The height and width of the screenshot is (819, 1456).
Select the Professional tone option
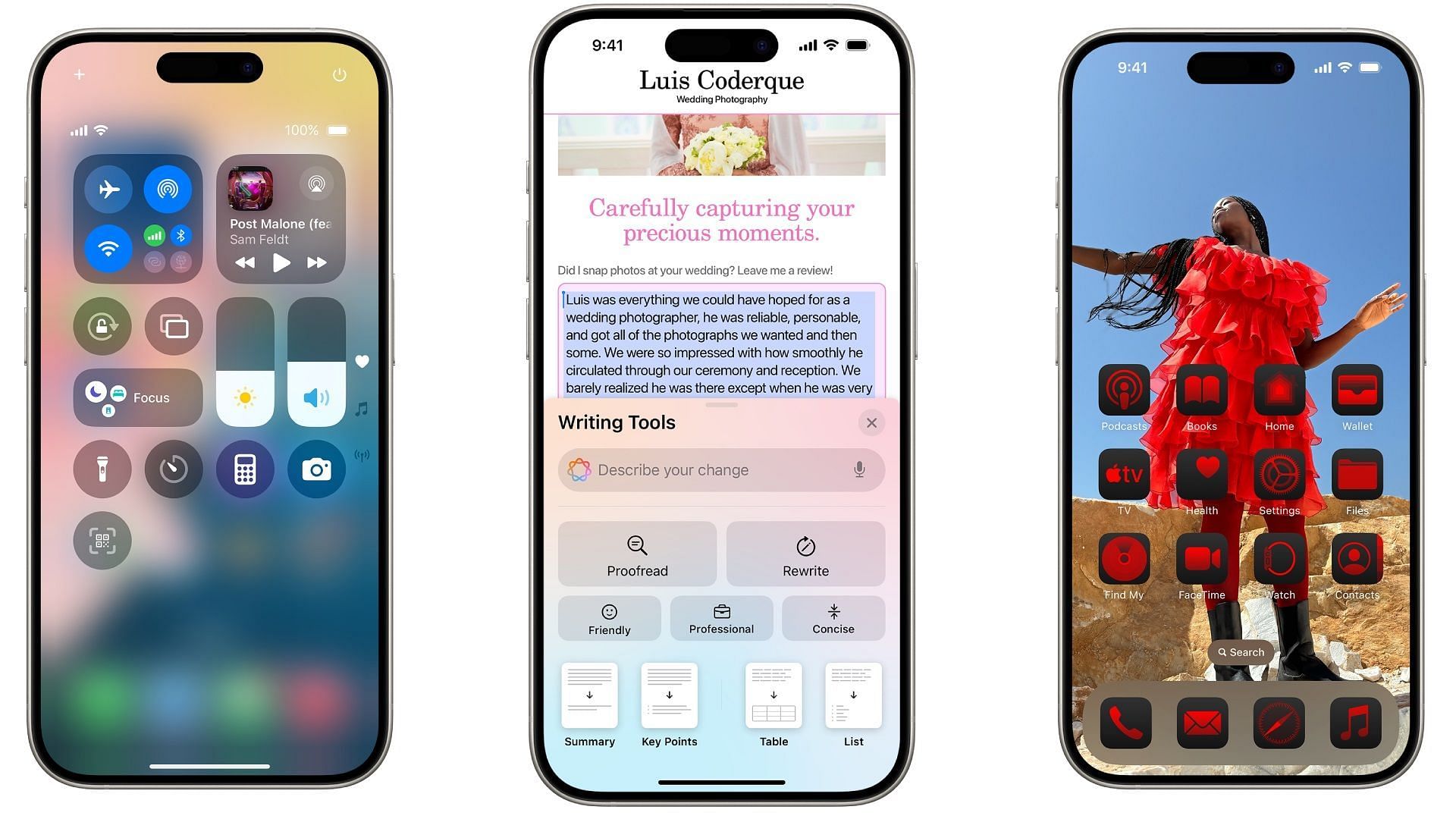point(721,617)
